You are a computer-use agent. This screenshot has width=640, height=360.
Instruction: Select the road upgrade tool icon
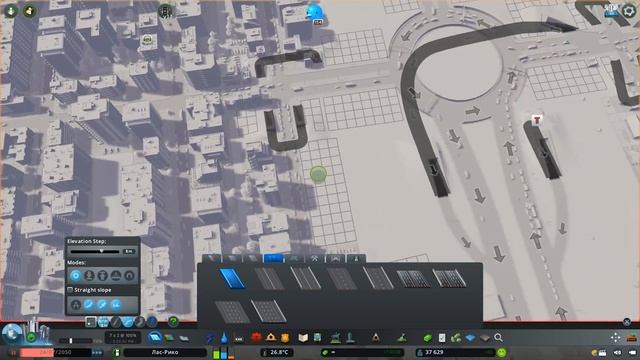152,322
